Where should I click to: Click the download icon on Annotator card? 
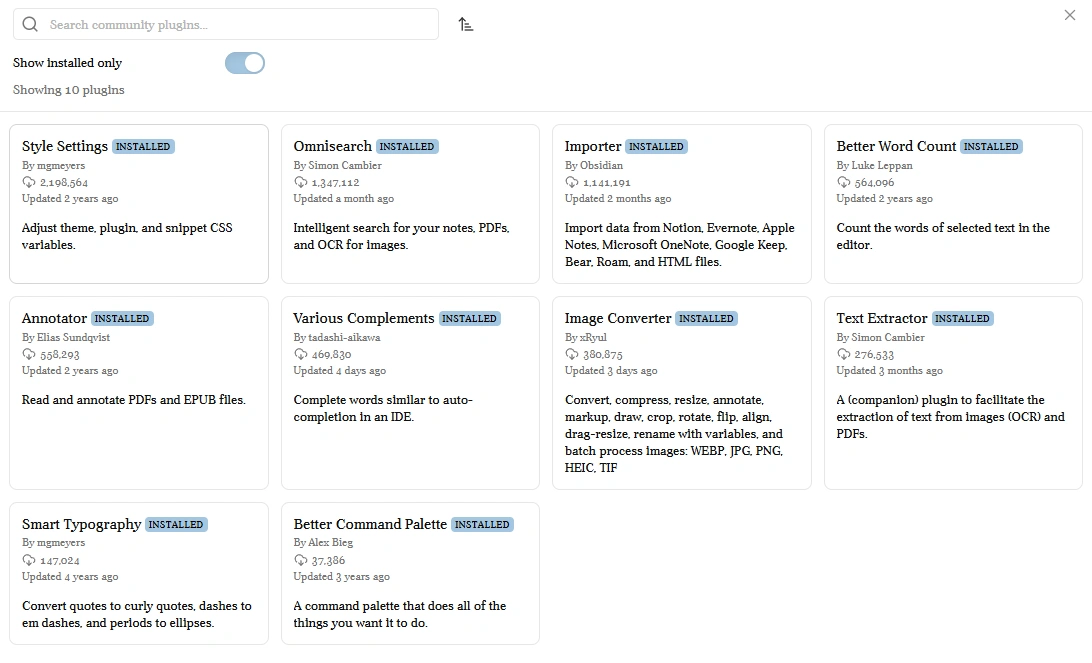[29, 355]
